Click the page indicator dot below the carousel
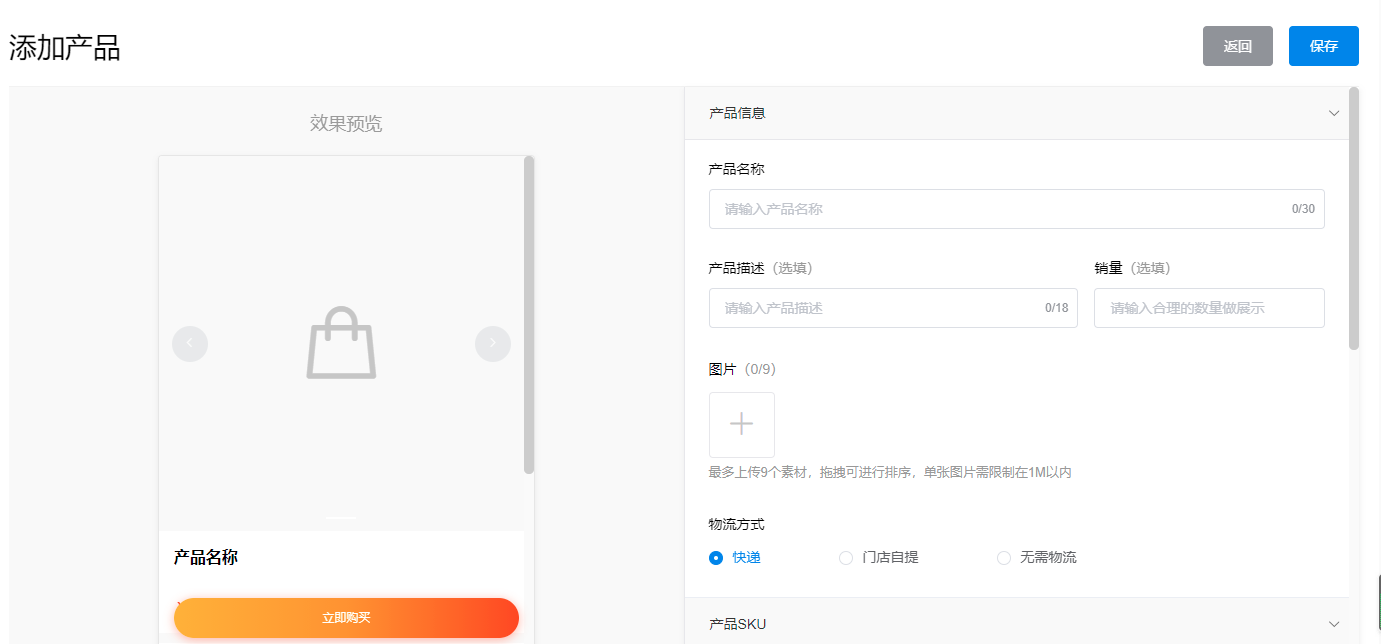The image size is (1381, 644). click(341, 518)
